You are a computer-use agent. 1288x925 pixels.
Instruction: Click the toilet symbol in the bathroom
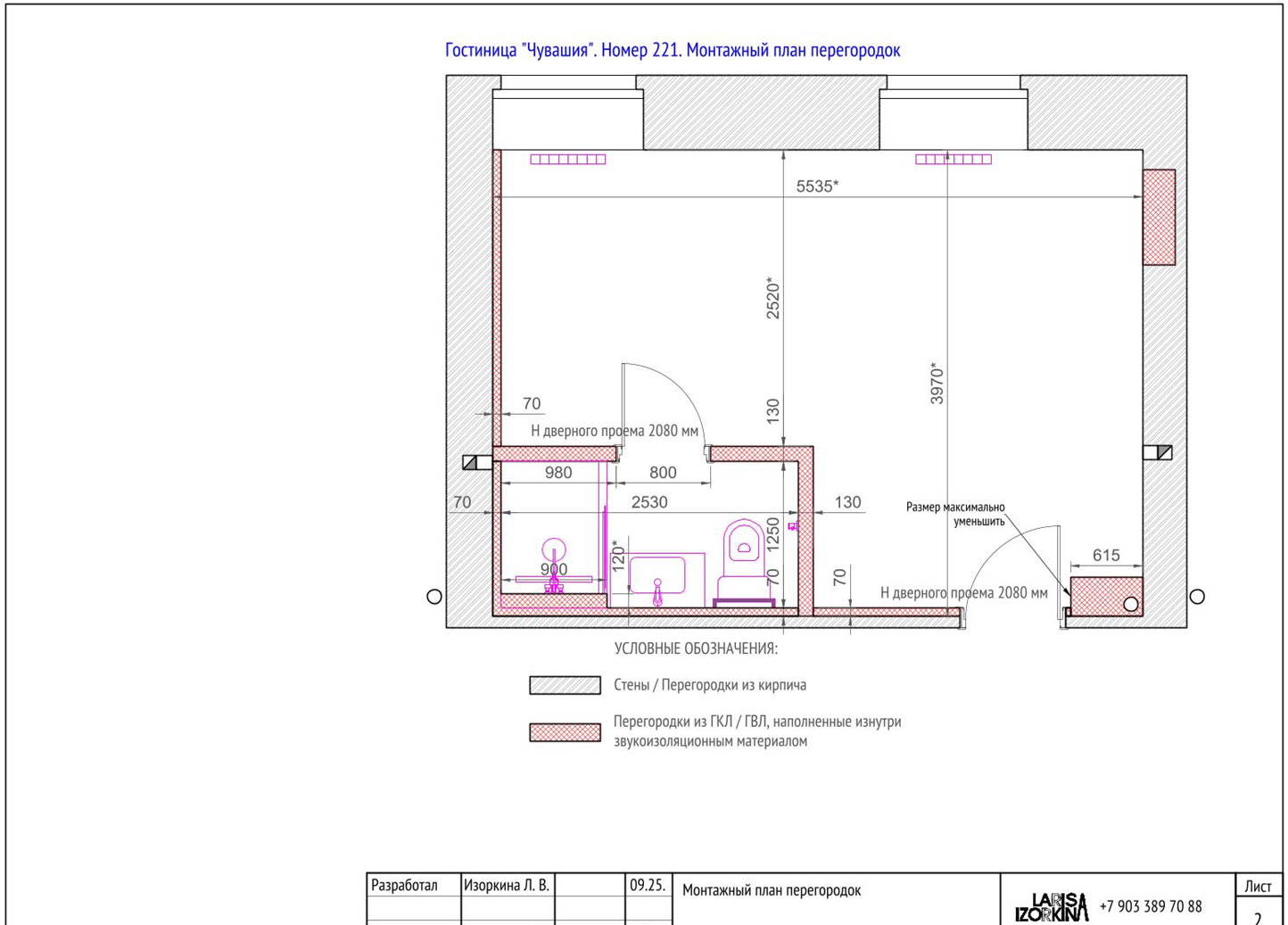(x=743, y=562)
